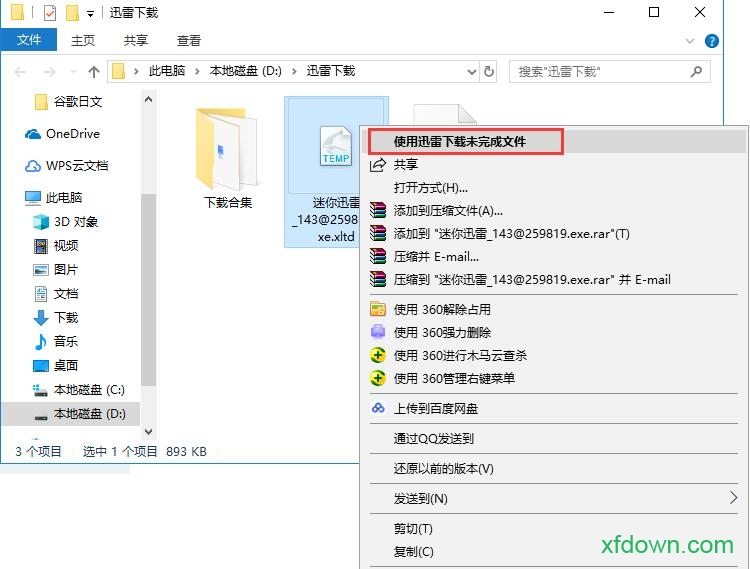
Task: Click the Baidu Netdisk cloud icon
Action: [378, 408]
